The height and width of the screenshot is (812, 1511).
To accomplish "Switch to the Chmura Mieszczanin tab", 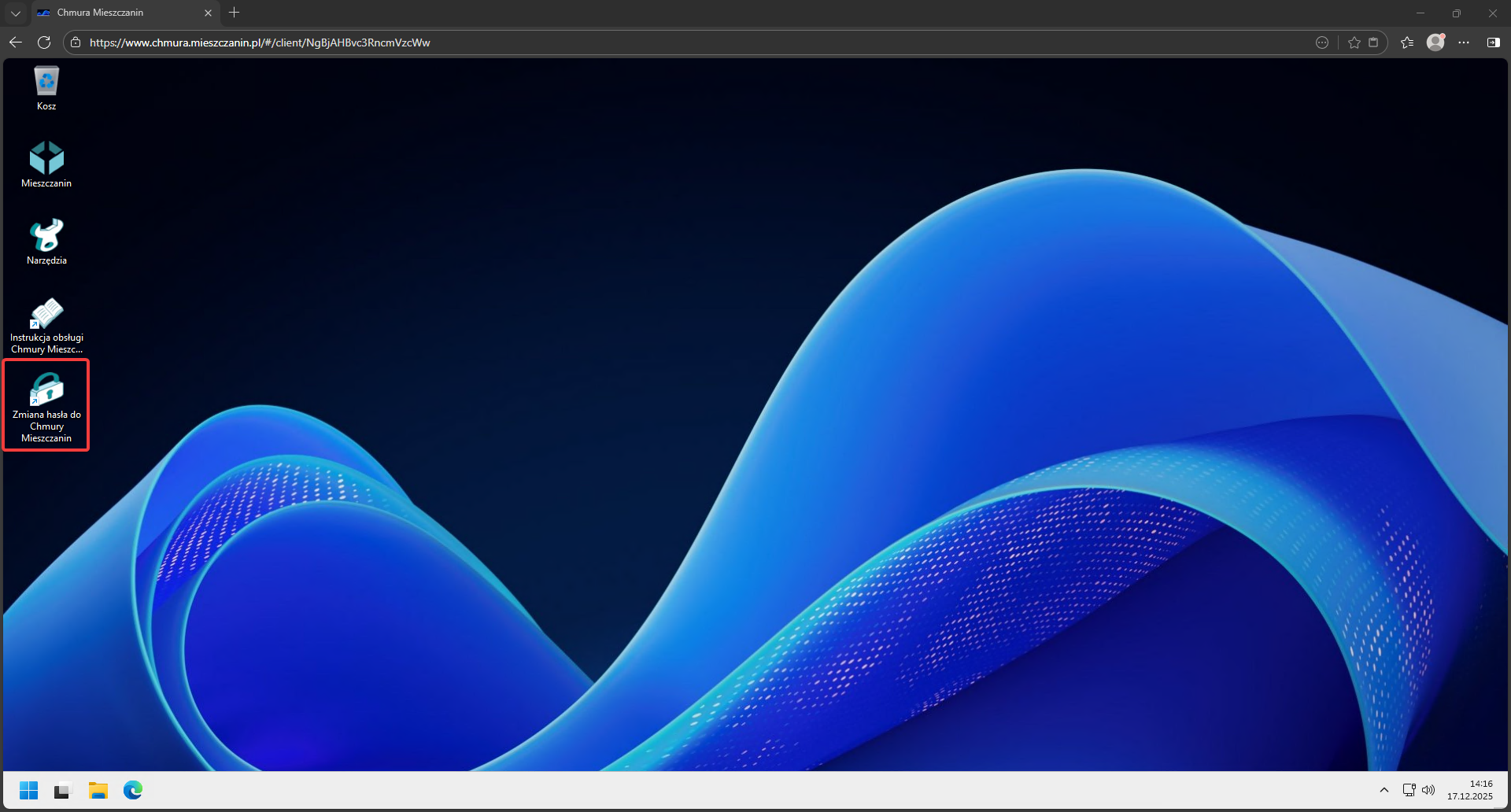I will pyautogui.click(x=118, y=13).
